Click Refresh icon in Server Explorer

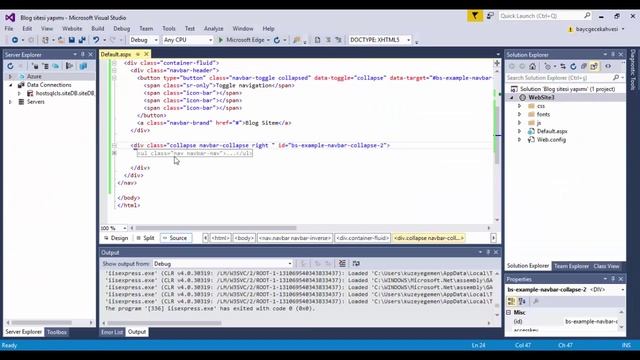point(10,66)
